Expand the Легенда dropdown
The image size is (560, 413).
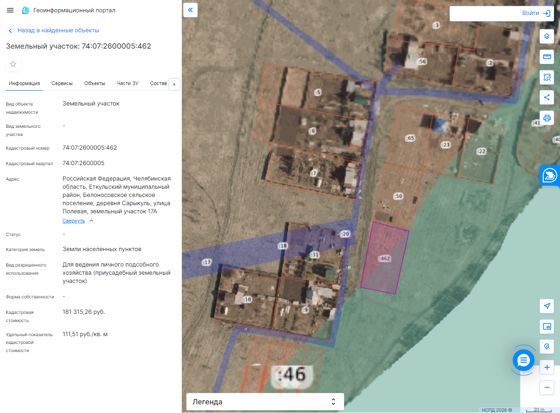coord(265,402)
